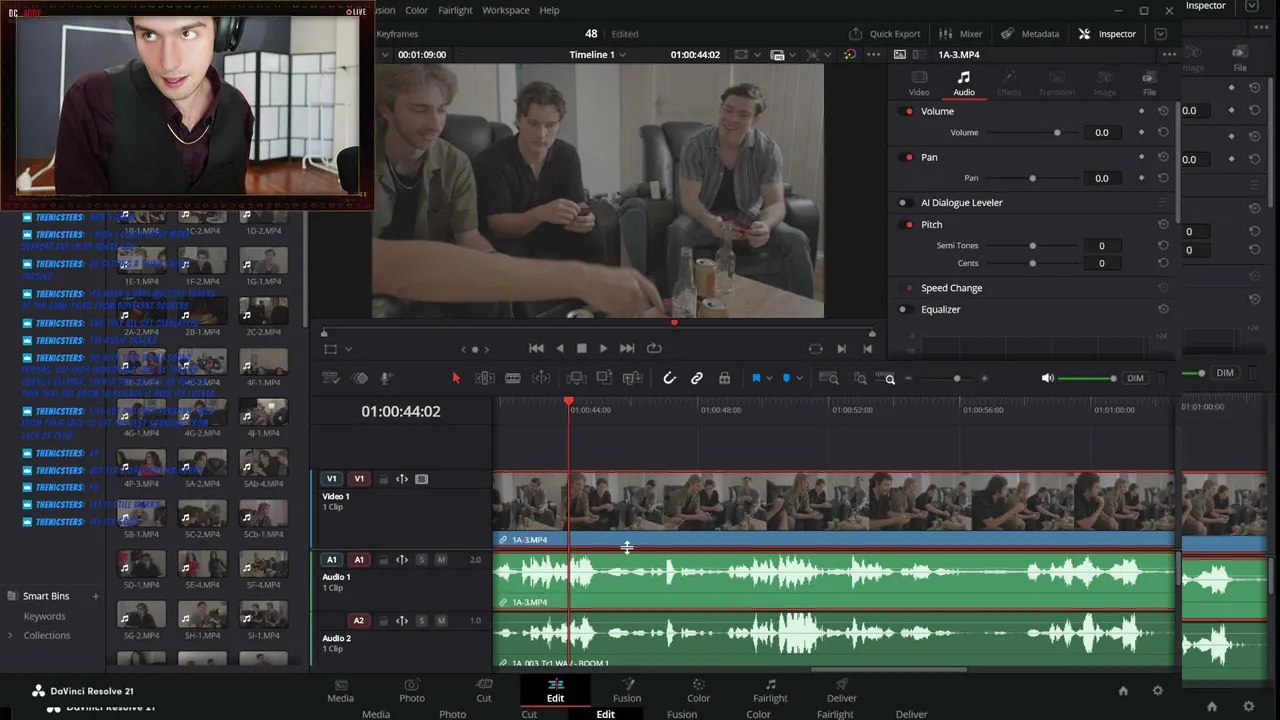
Task: Reset the Volume parameter
Action: coord(1163,111)
